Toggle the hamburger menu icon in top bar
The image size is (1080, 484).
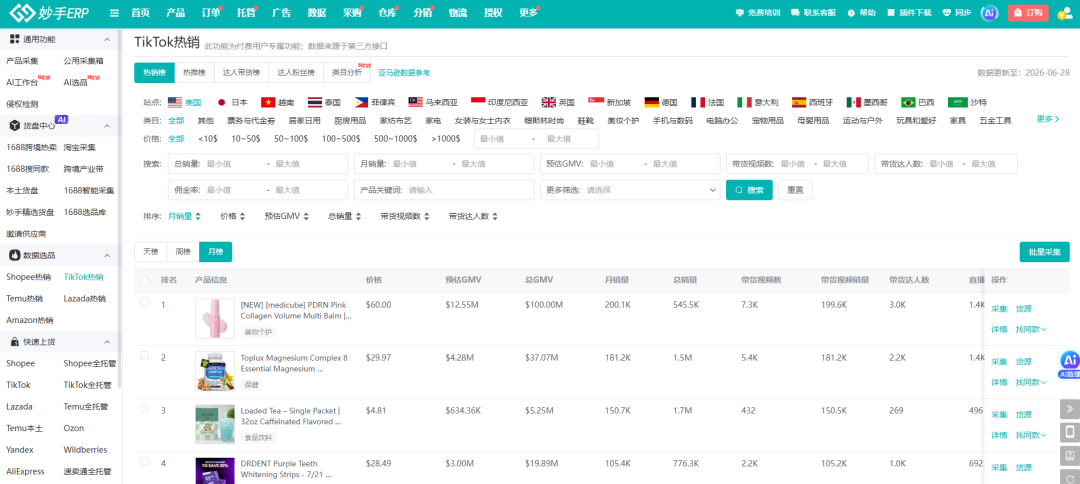click(114, 13)
